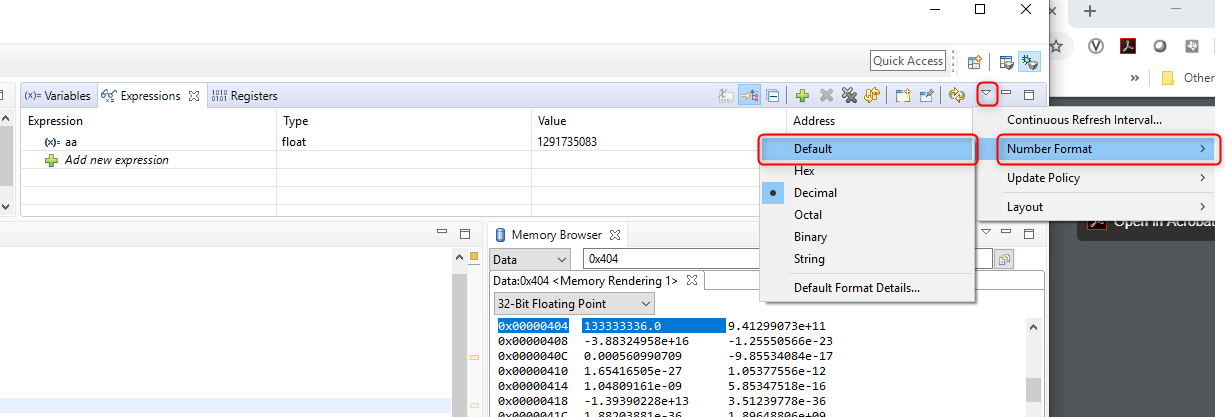
Task: Click the Open Perspective icon near Quick Access
Action: (975, 61)
